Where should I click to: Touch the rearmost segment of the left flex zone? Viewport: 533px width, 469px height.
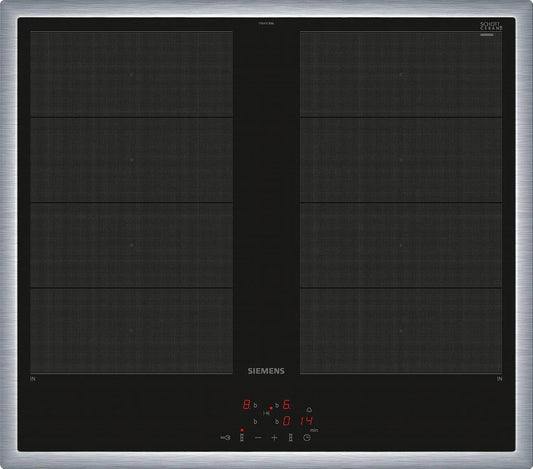point(132,74)
